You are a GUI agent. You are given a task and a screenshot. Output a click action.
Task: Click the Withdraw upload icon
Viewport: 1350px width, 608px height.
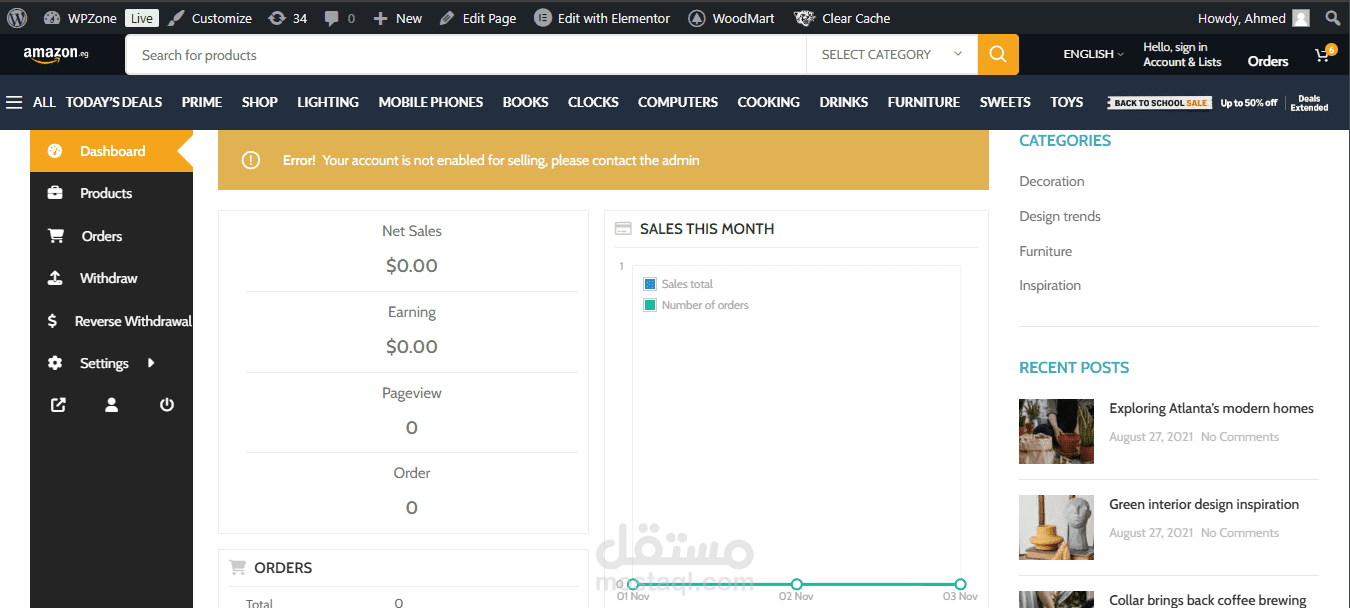(55, 278)
